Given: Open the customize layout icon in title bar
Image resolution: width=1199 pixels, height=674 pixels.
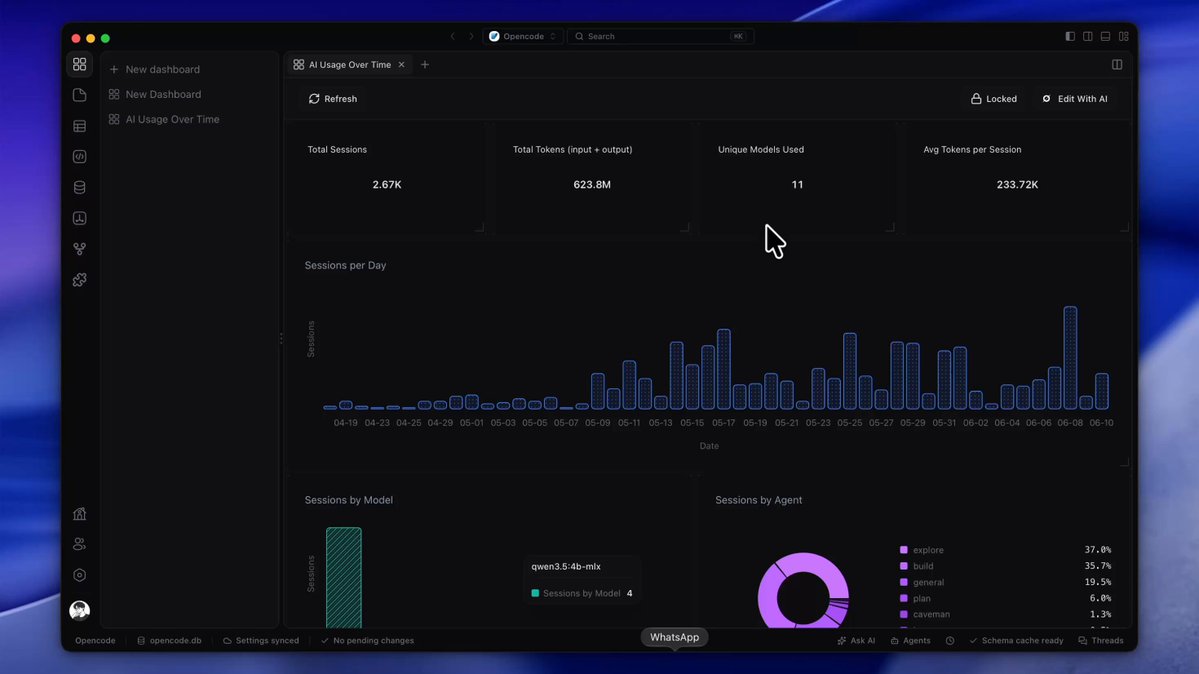Looking at the screenshot, I should (x=1124, y=37).
